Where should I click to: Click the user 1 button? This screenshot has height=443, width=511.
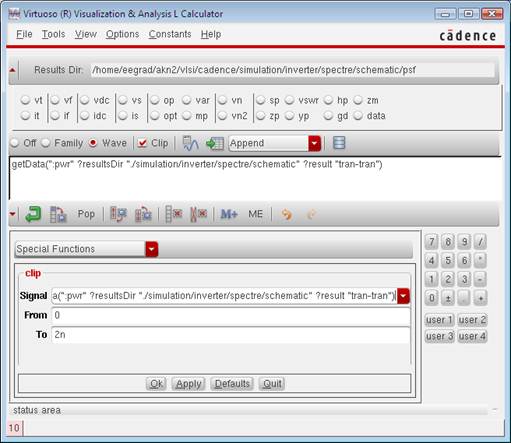tap(439, 320)
